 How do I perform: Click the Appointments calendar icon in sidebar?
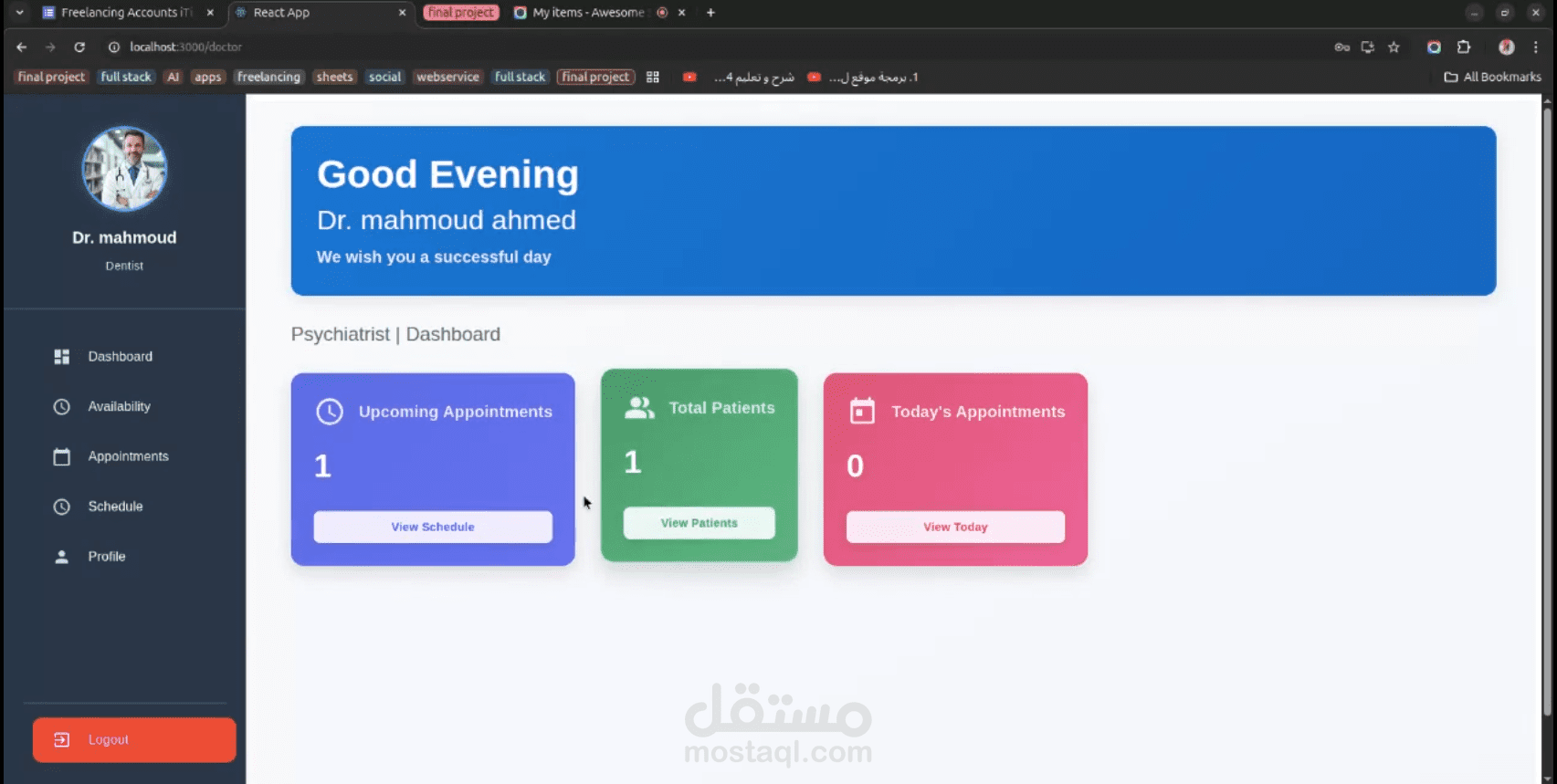(61, 456)
